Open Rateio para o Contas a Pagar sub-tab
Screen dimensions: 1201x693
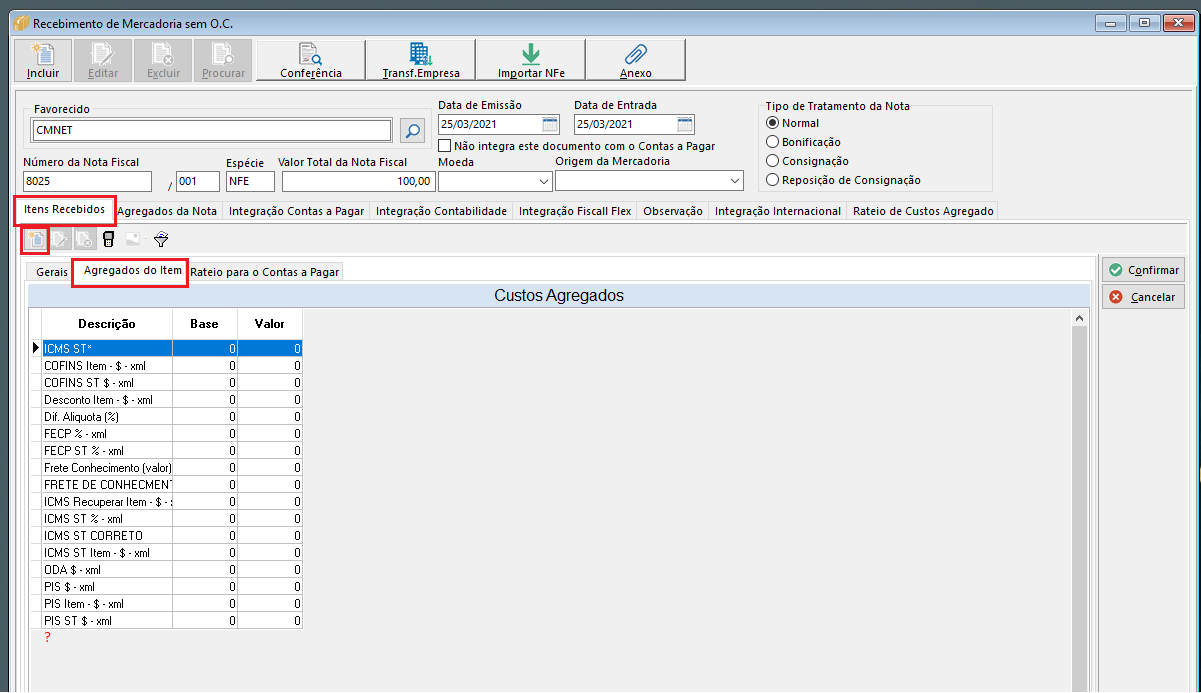[265, 272]
